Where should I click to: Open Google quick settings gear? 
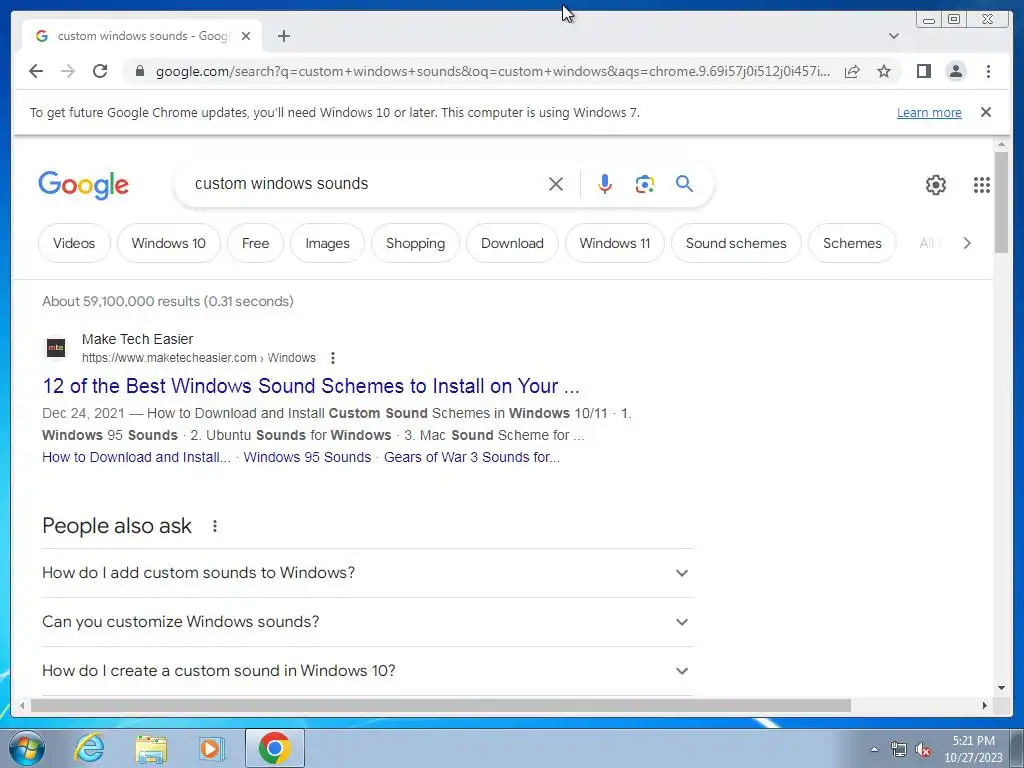tap(936, 185)
